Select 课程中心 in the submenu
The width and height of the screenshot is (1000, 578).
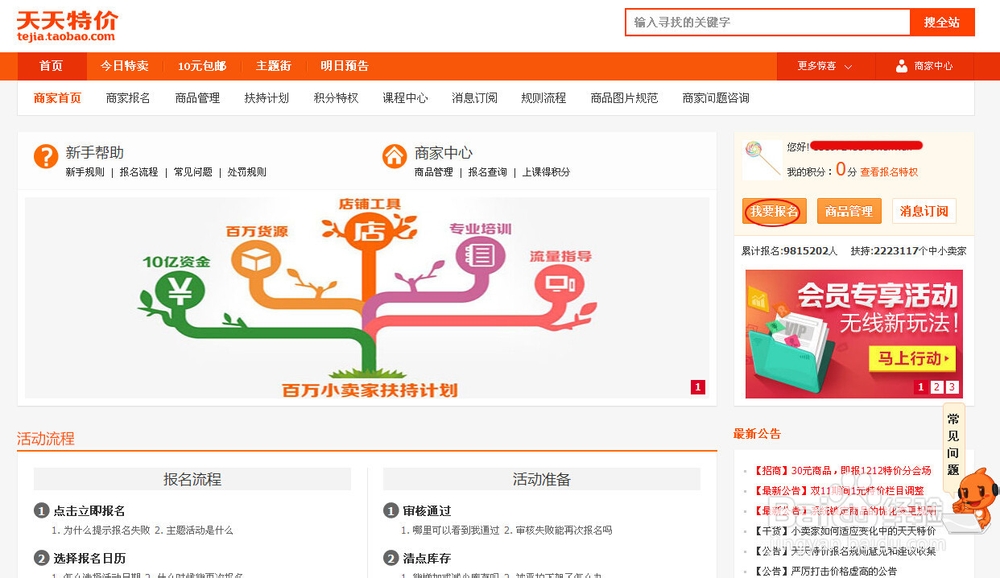pos(405,98)
